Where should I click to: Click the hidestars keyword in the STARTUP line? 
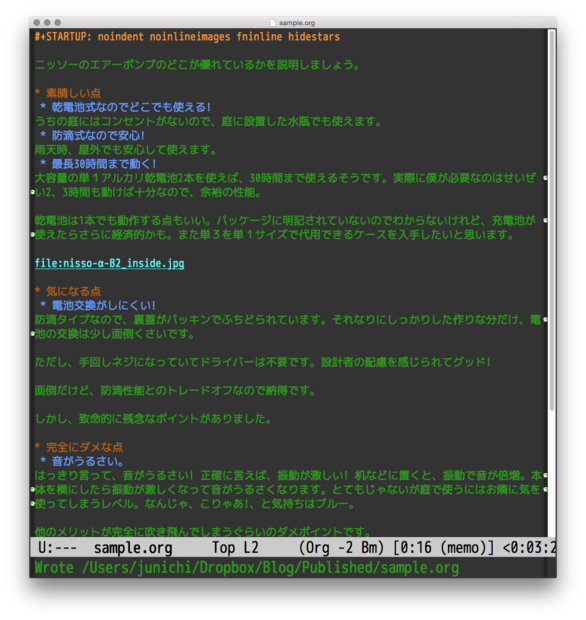click(x=314, y=37)
